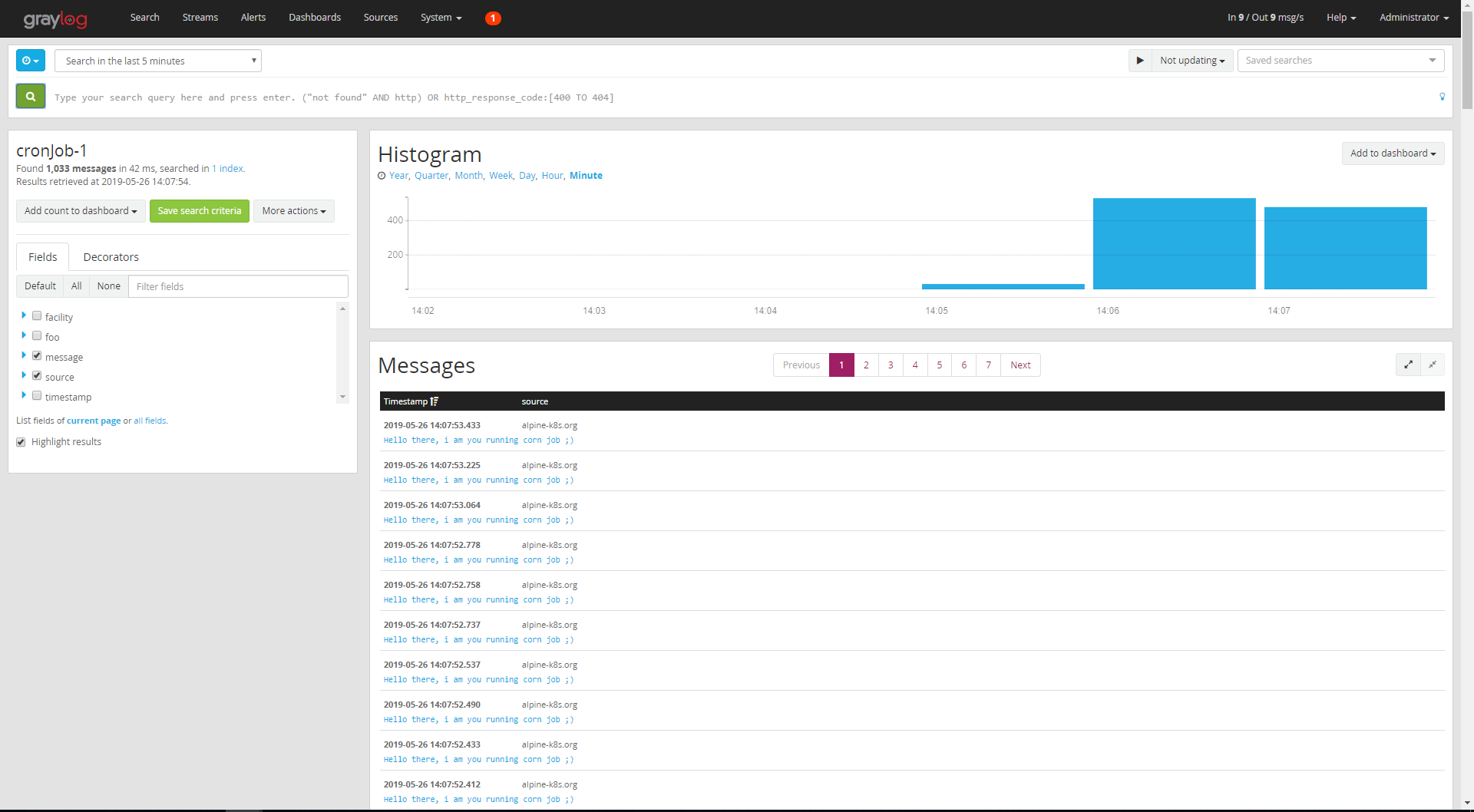The height and width of the screenshot is (812, 1474).
Task: Open the notification badge showing 1
Action: point(493,18)
